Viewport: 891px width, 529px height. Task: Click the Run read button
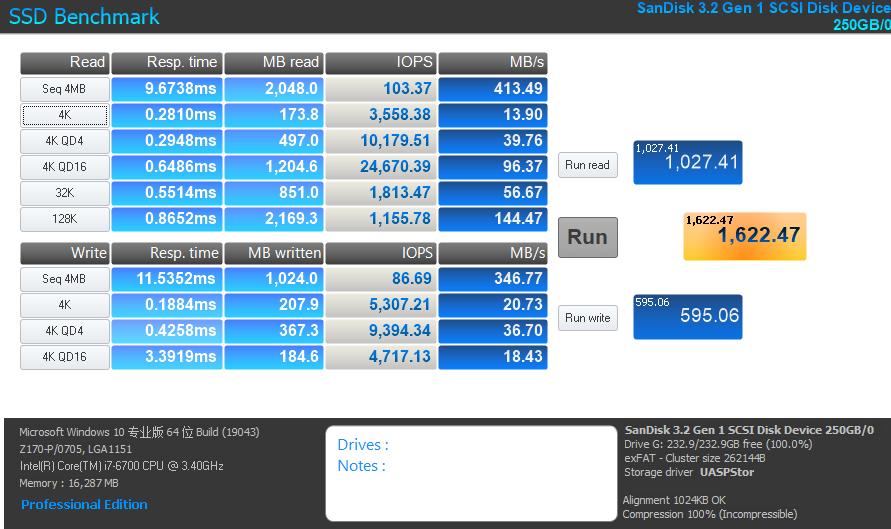pyautogui.click(x=588, y=165)
